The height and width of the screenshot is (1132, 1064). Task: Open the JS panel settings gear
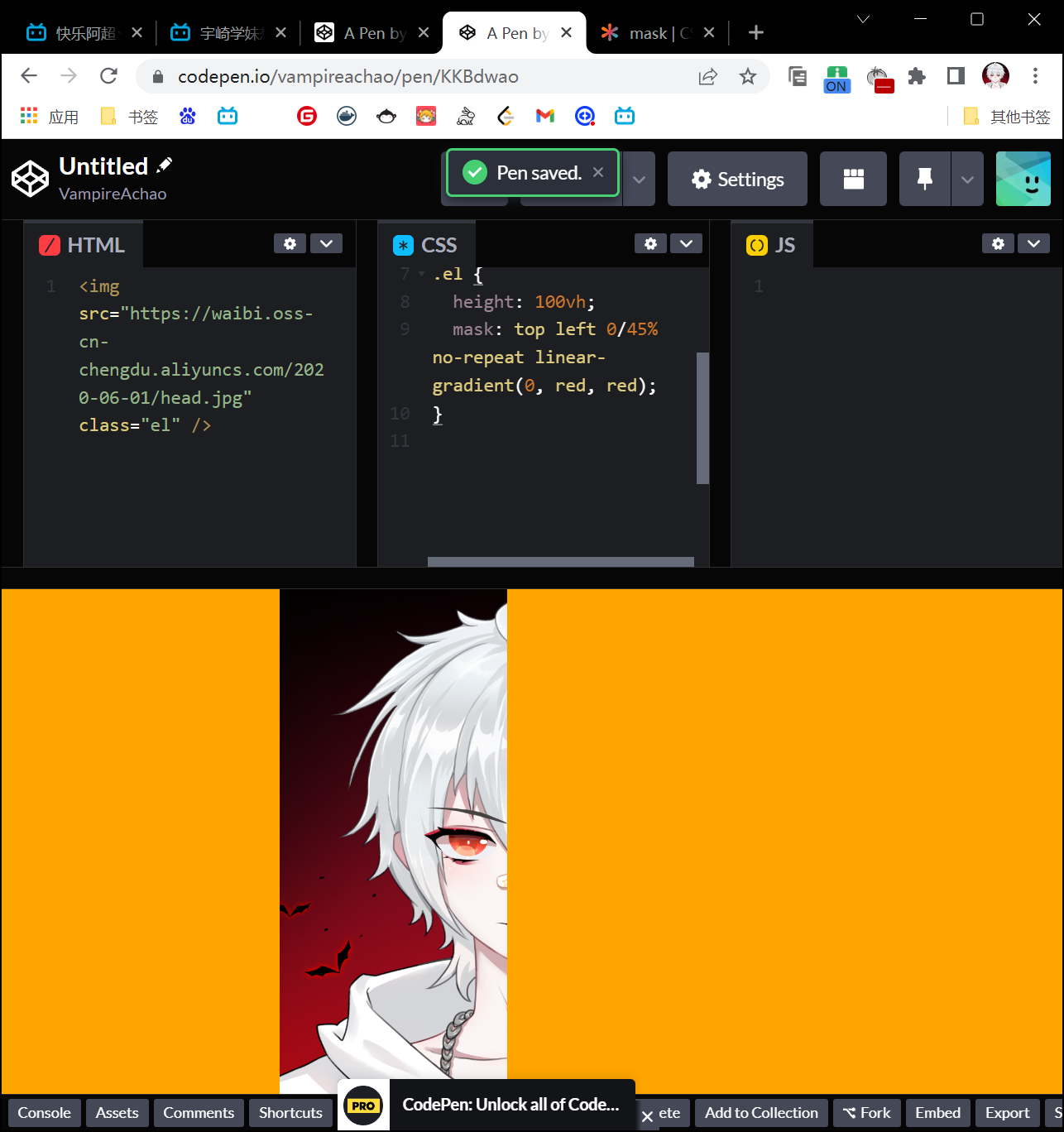coord(998,243)
